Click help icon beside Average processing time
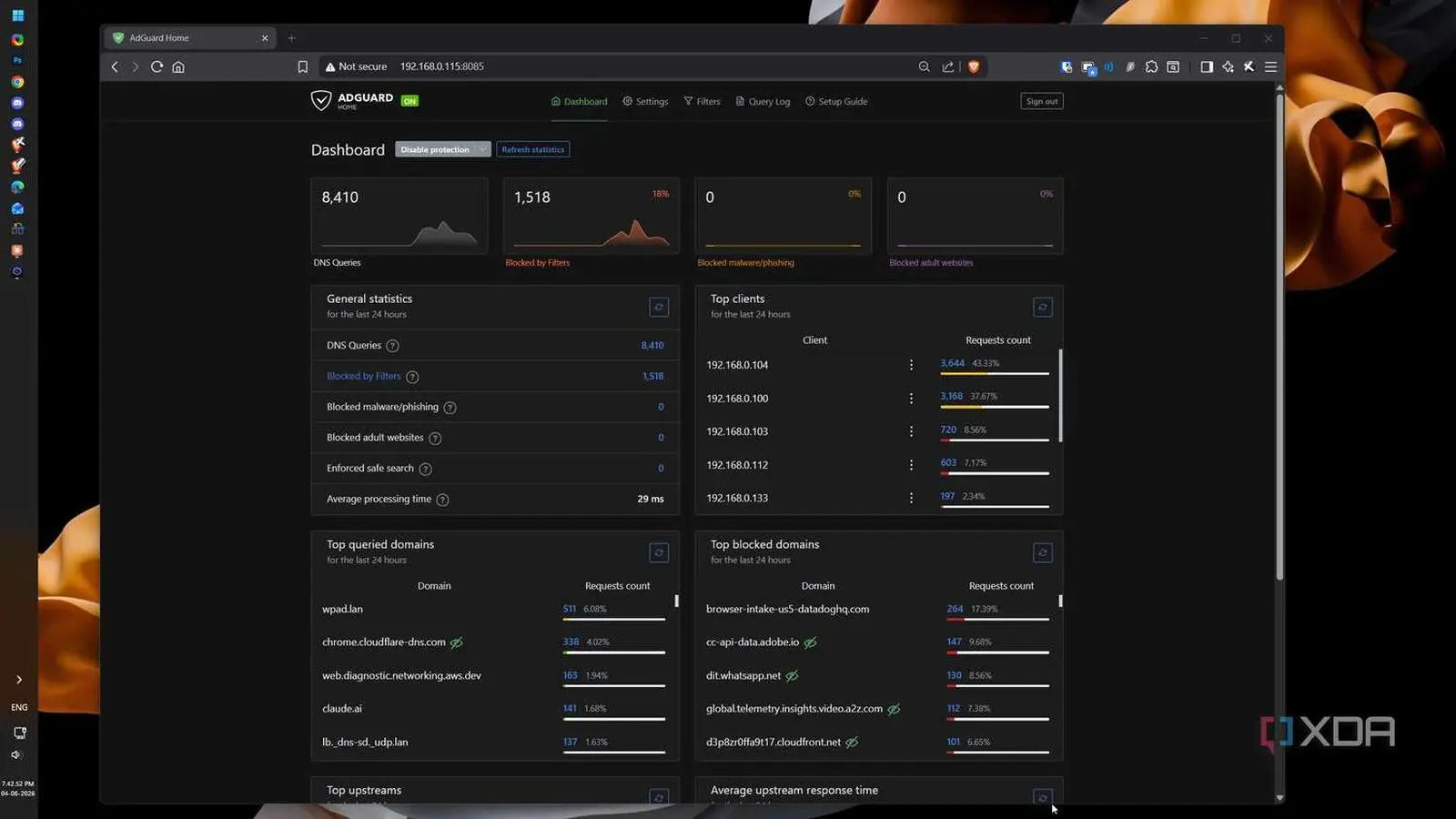Viewport: 1456px width, 819px height. (442, 500)
